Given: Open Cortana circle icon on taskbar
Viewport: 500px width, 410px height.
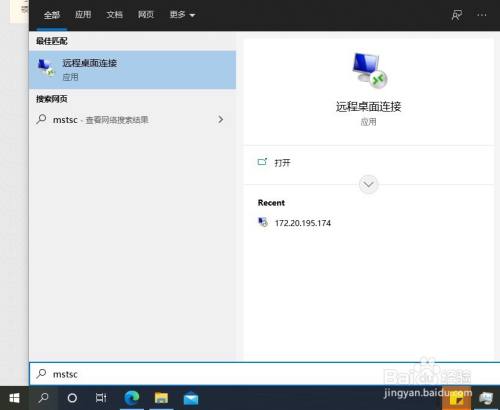Looking at the screenshot, I should (72, 398).
